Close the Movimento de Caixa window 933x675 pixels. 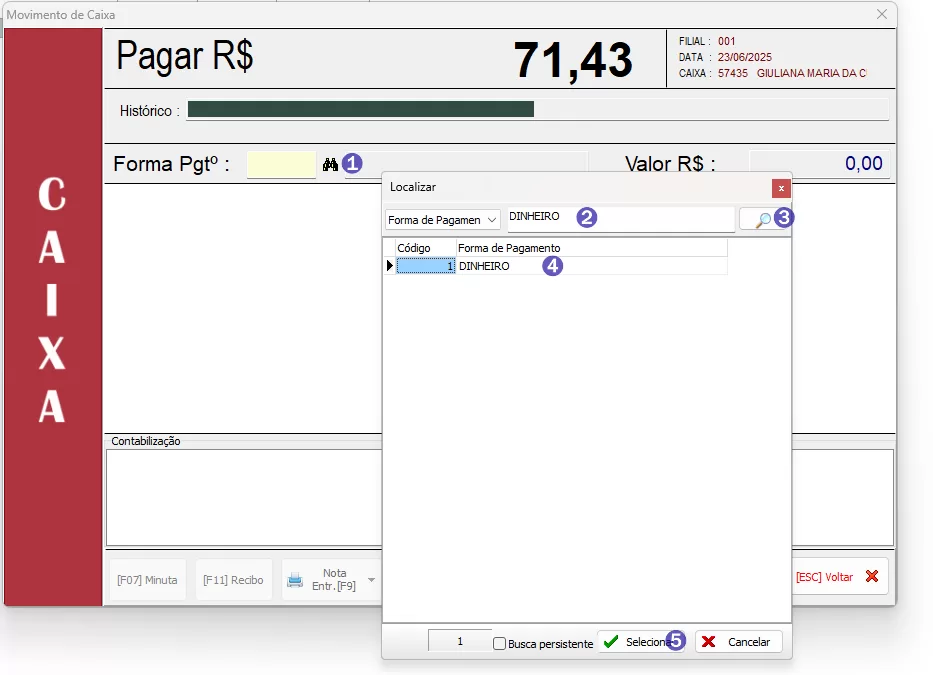pyautogui.click(x=881, y=15)
